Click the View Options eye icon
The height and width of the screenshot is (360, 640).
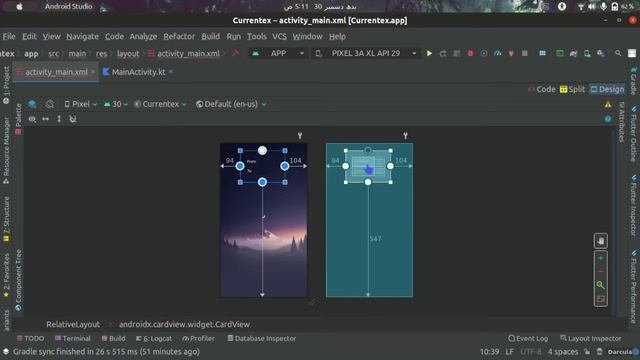[32, 119]
